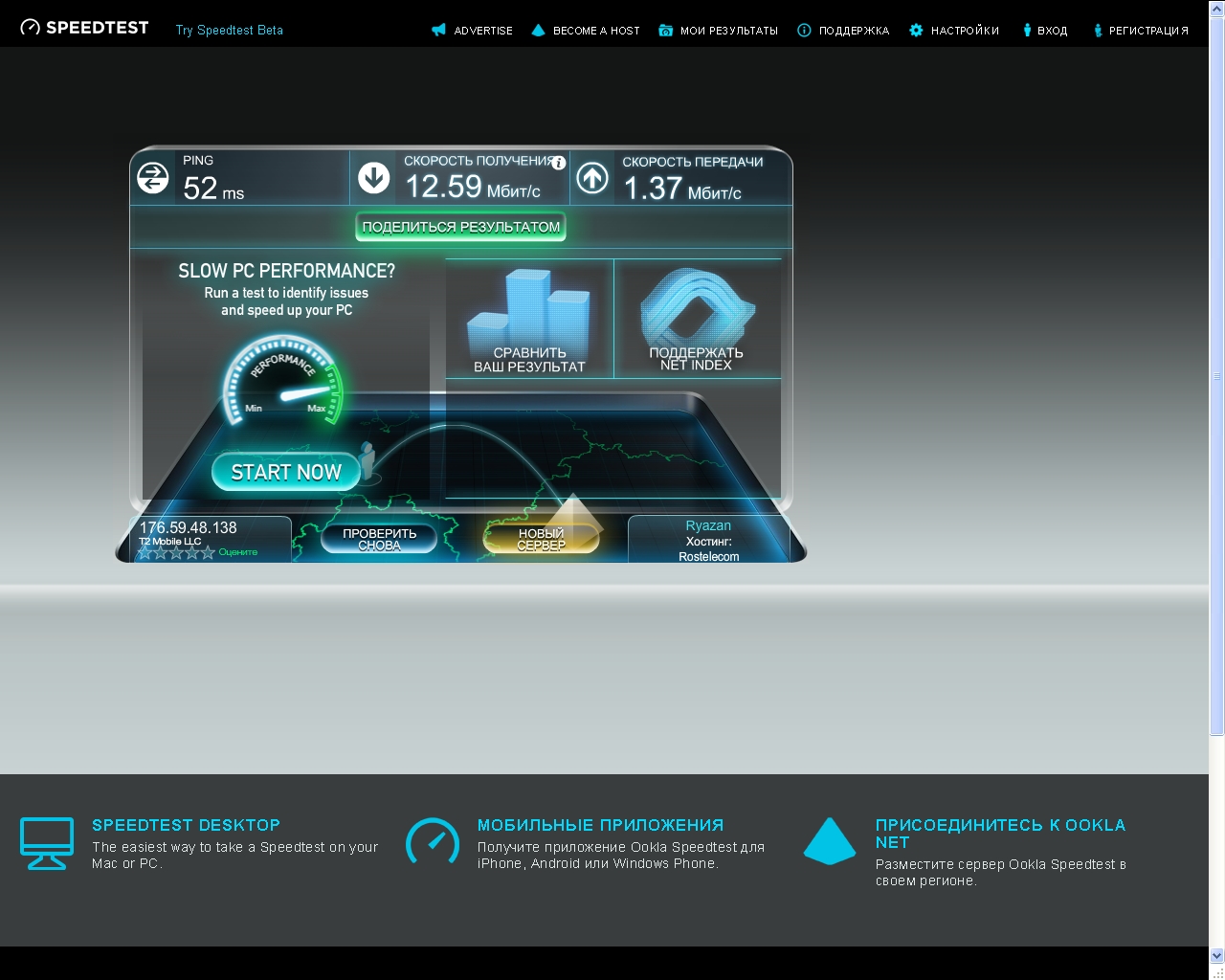Screen dimensions: 1225x980
Task: Click the pyramid icon beside Become a Host
Action: [538, 30]
